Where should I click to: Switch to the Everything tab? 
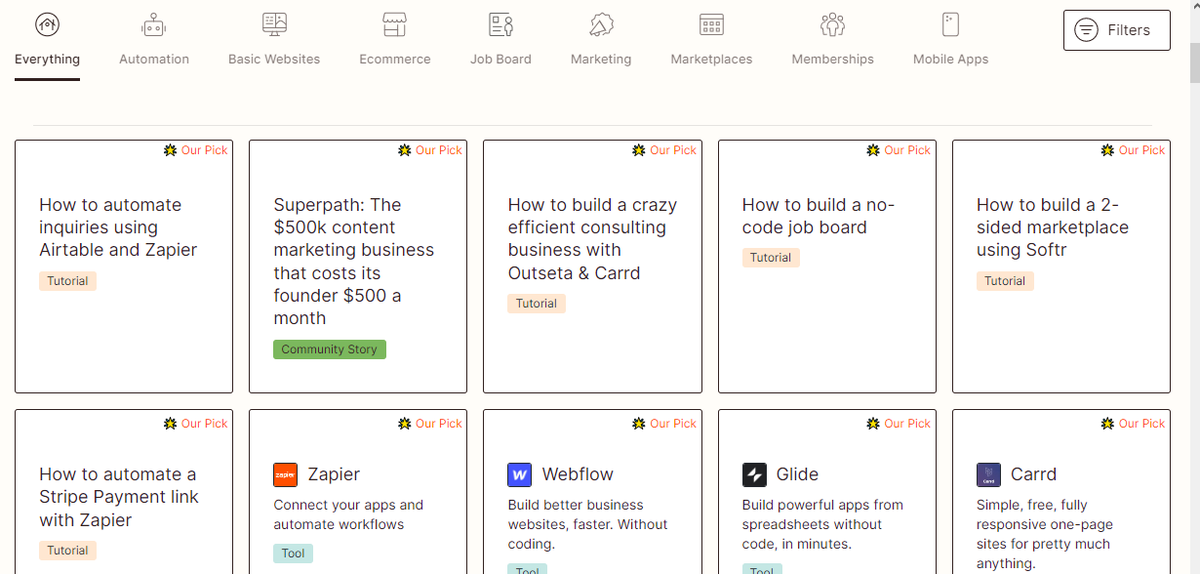(47, 59)
